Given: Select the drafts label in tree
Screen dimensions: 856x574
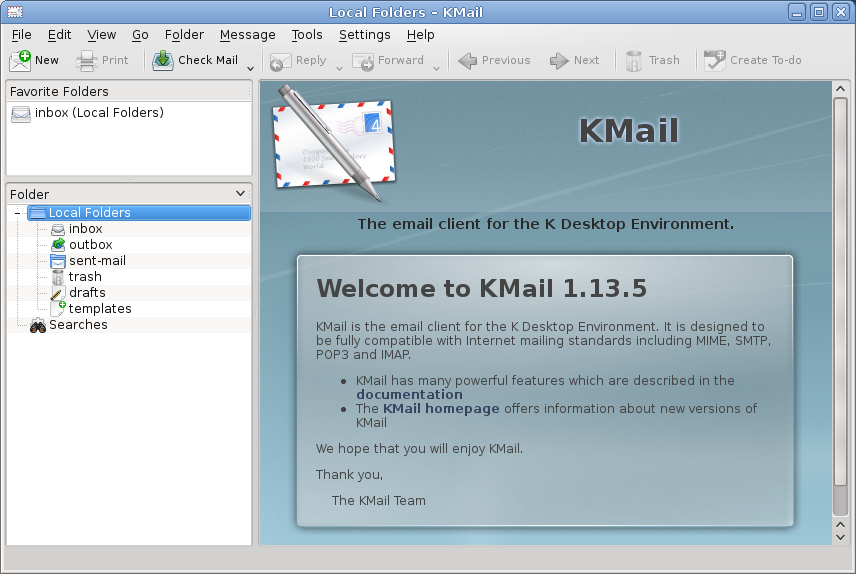Looking at the screenshot, I should pyautogui.click(x=87, y=293).
